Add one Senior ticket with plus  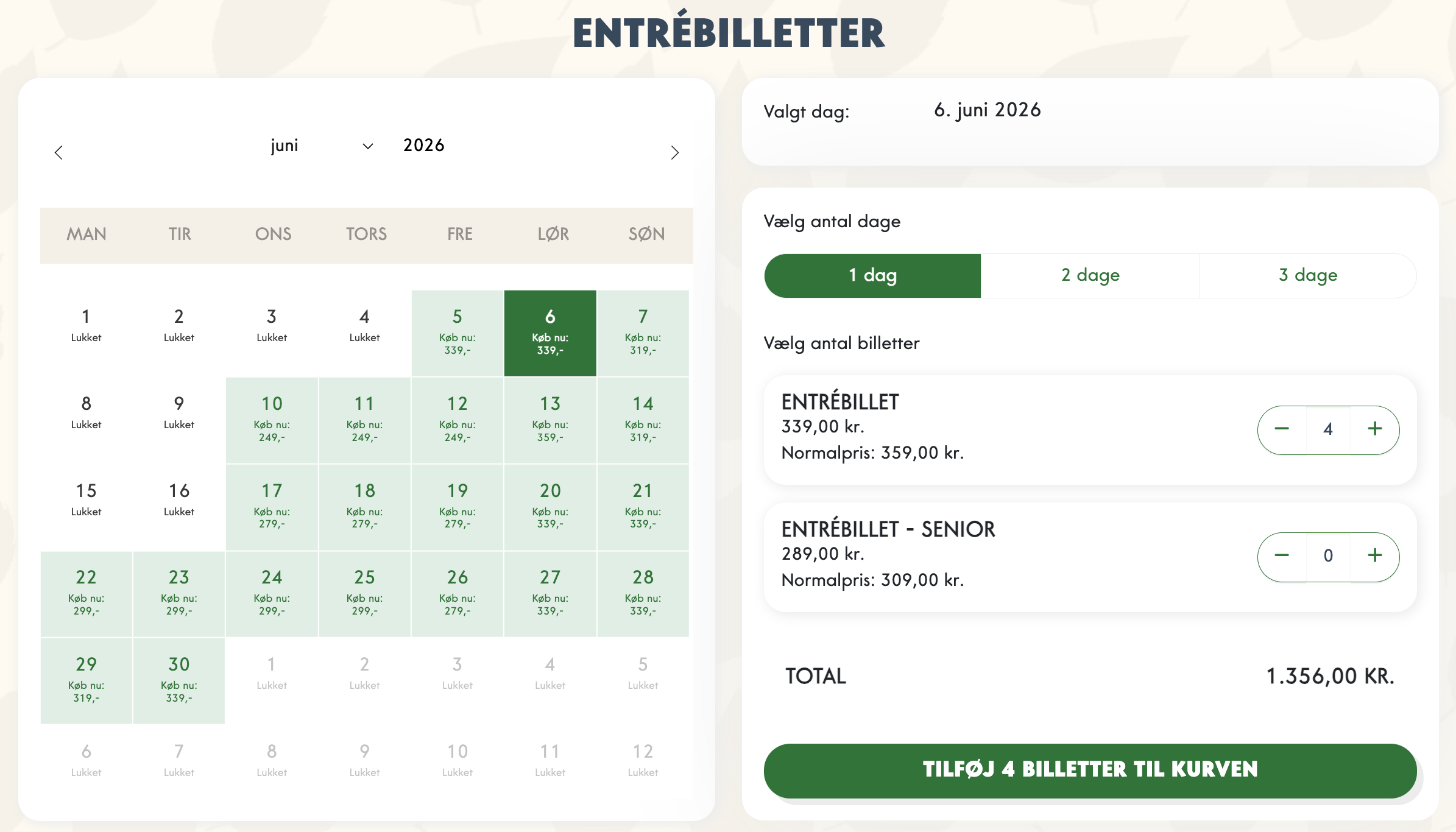click(1374, 556)
